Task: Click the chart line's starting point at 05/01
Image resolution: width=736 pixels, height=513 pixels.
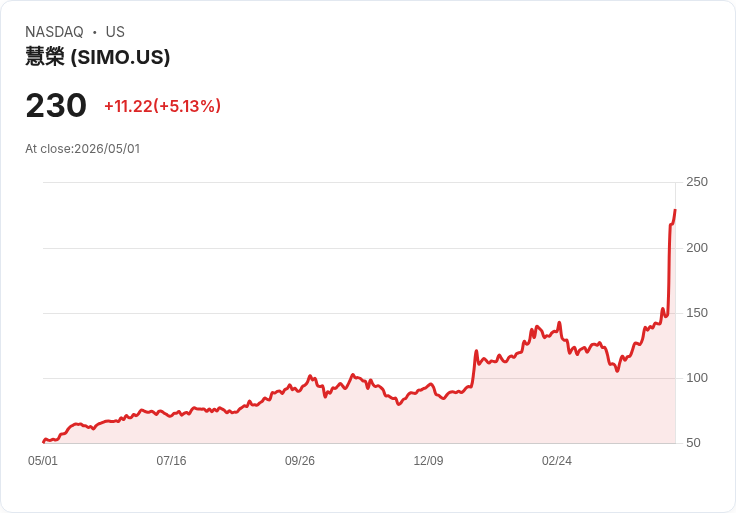Action: click(43, 442)
